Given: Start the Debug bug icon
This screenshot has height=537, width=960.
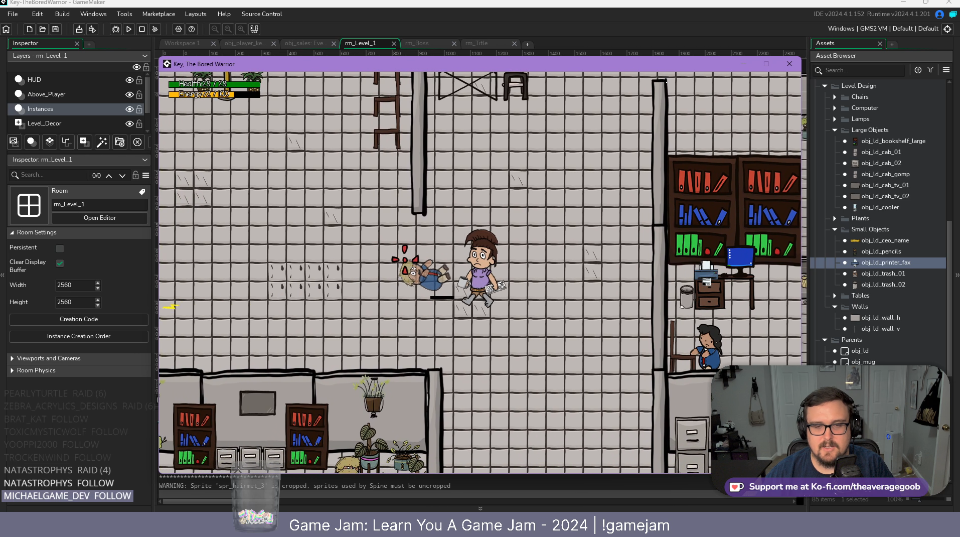Looking at the screenshot, I should pos(115,29).
